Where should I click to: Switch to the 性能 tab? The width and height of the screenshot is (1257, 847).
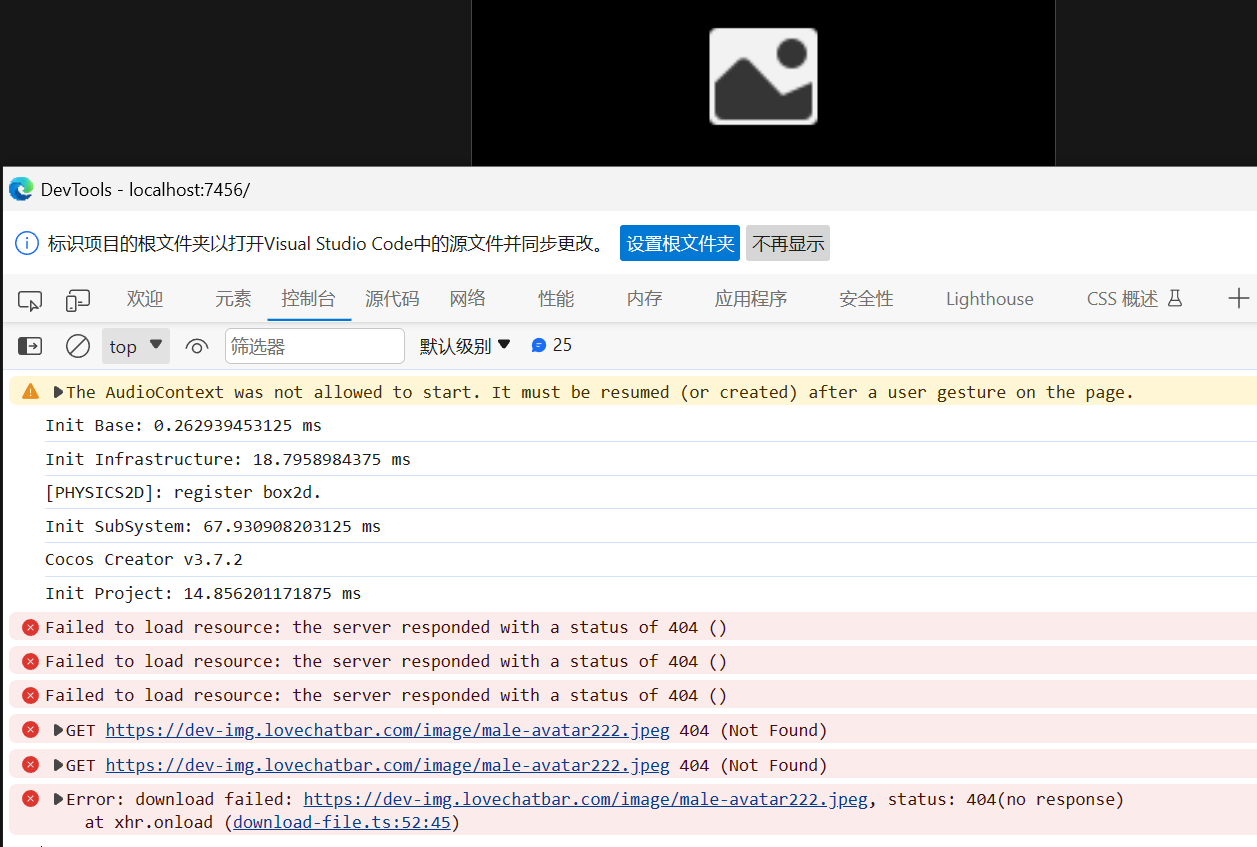pos(556,298)
